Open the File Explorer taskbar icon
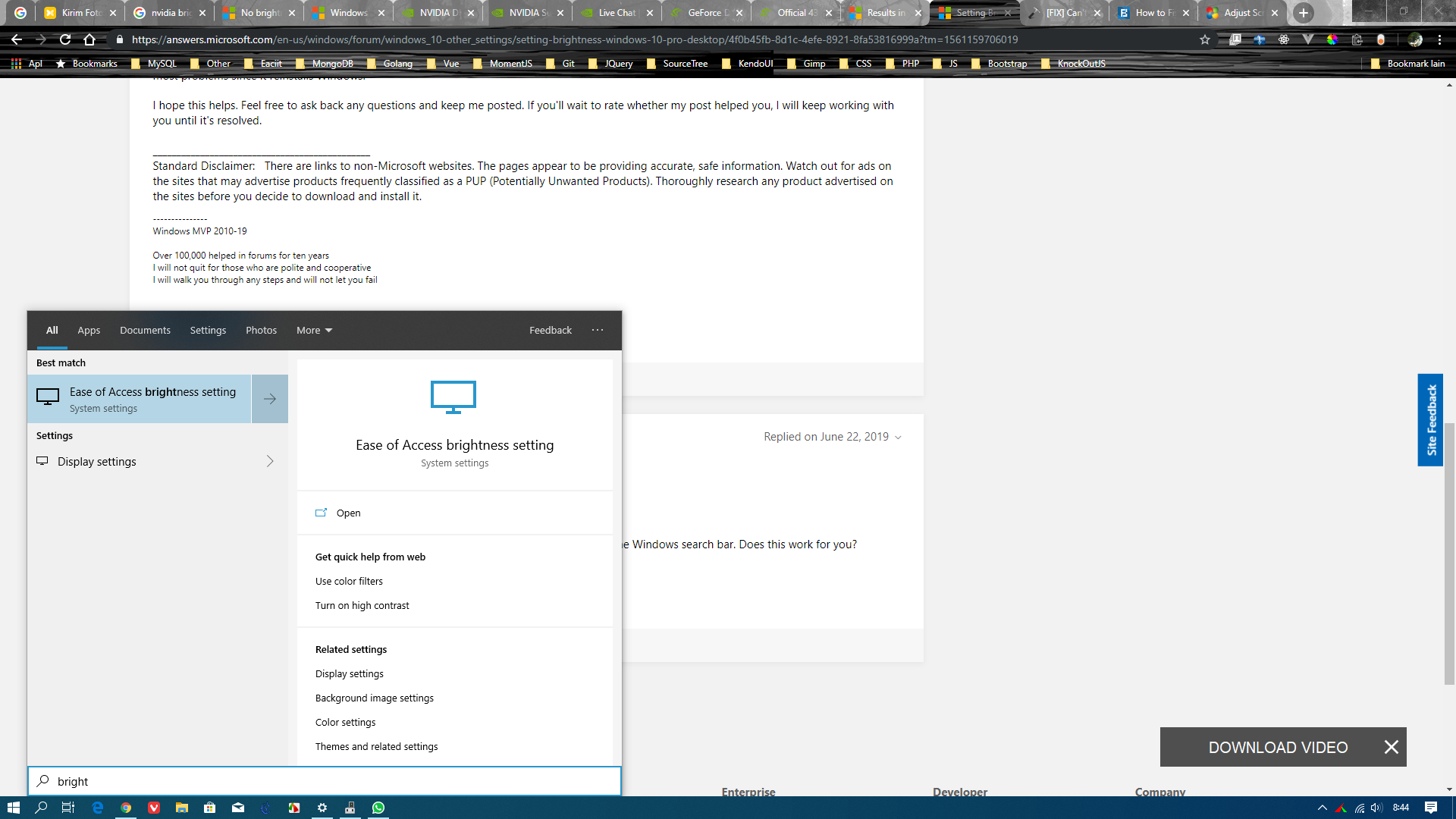 pyautogui.click(x=182, y=808)
